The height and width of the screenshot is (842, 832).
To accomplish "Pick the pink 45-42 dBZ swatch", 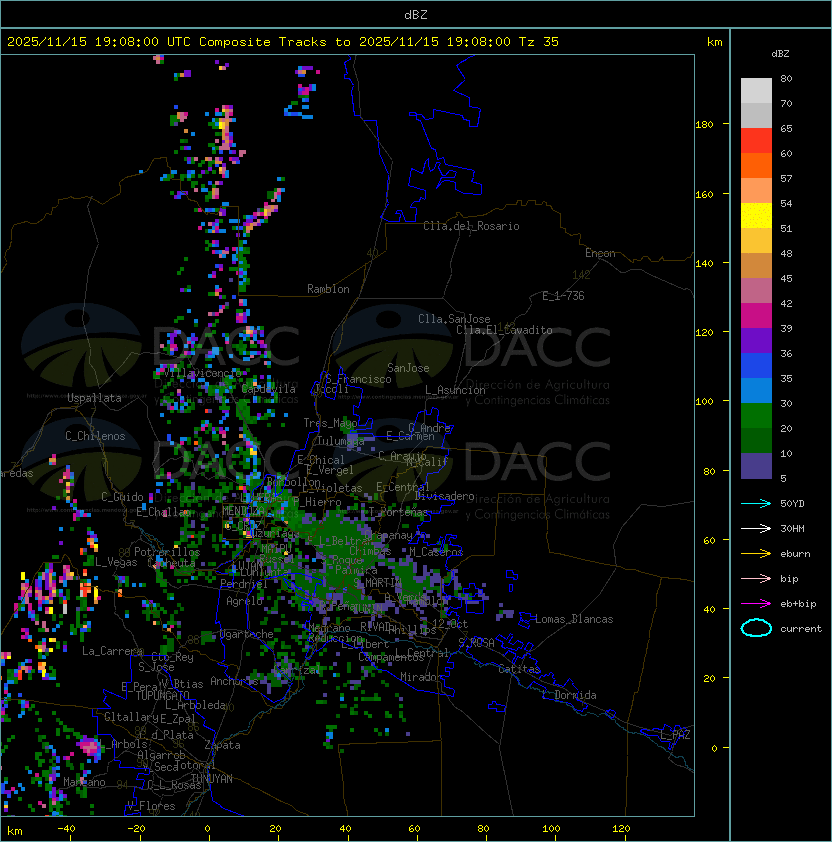I will tap(756, 291).
